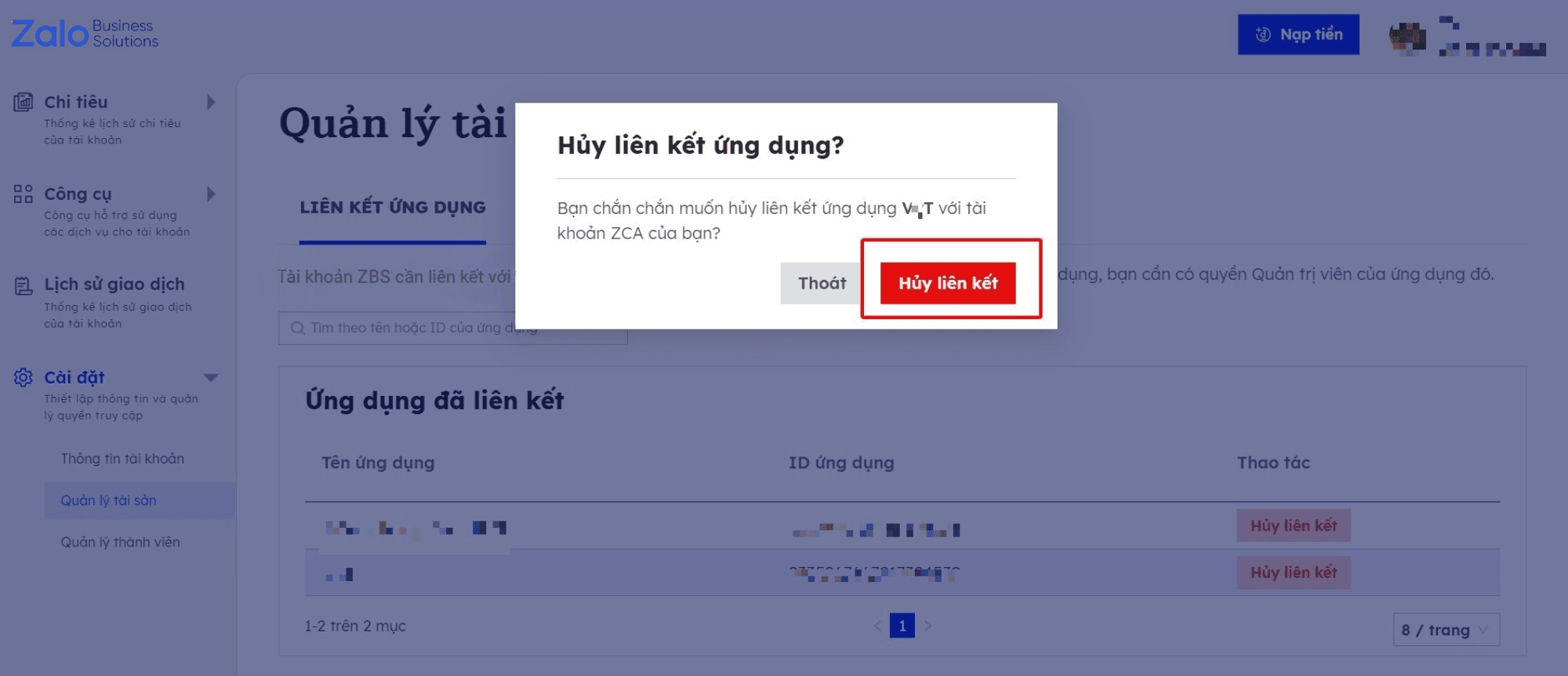
Task: Confirm with red Hủy liên kết button
Action: pyautogui.click(x=947, y=283)
